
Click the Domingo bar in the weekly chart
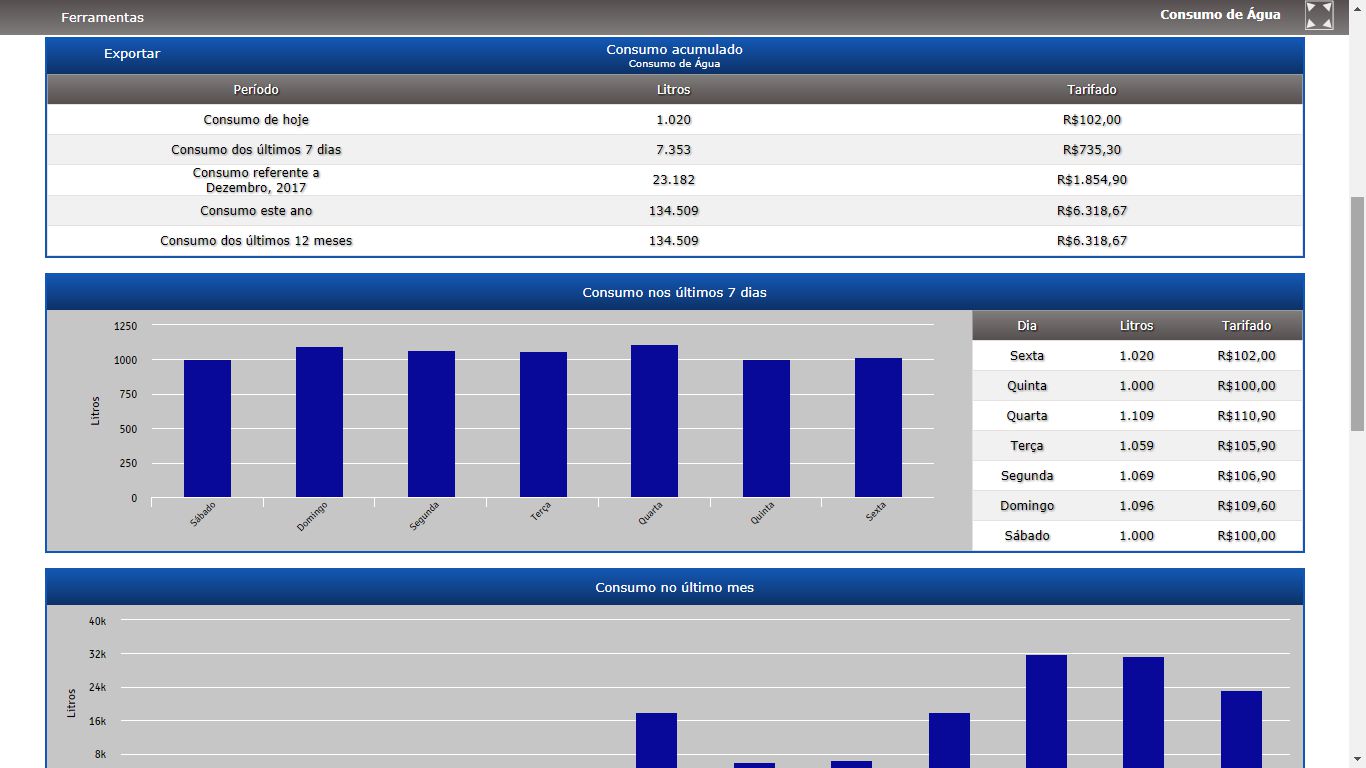[319, 422]
